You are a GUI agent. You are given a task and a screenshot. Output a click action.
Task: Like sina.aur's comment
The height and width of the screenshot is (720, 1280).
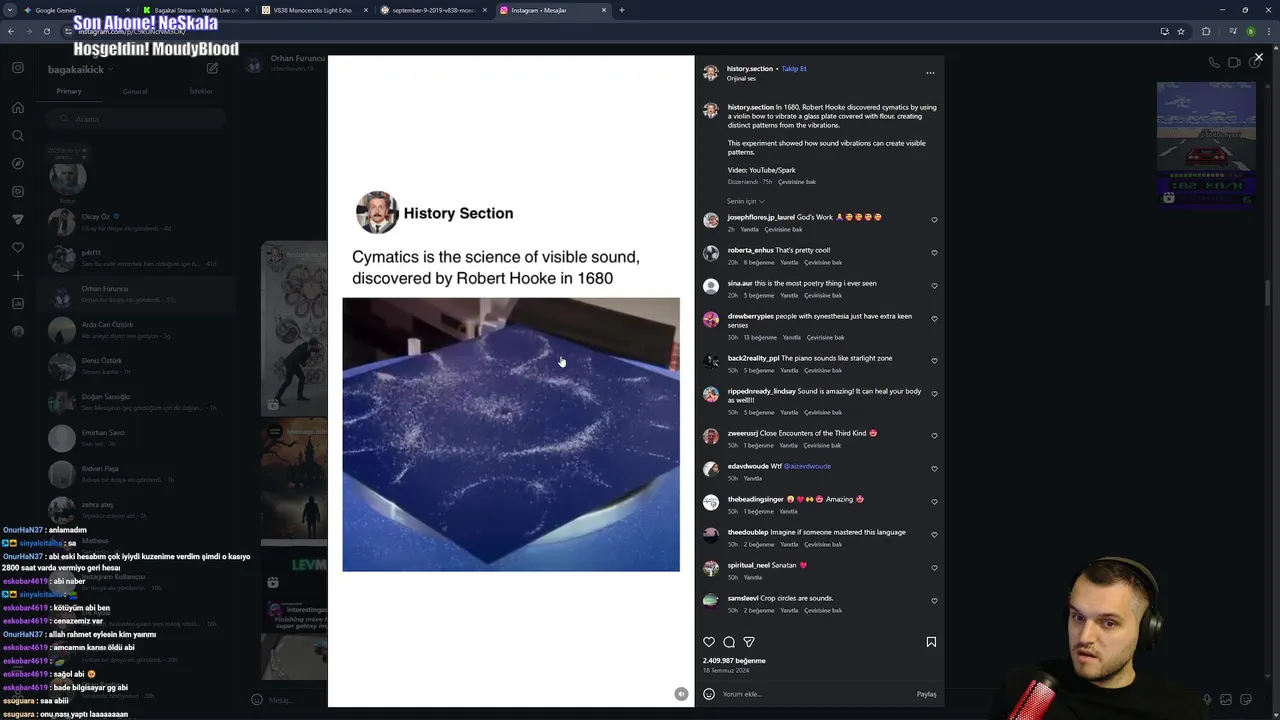pos(934,286)
